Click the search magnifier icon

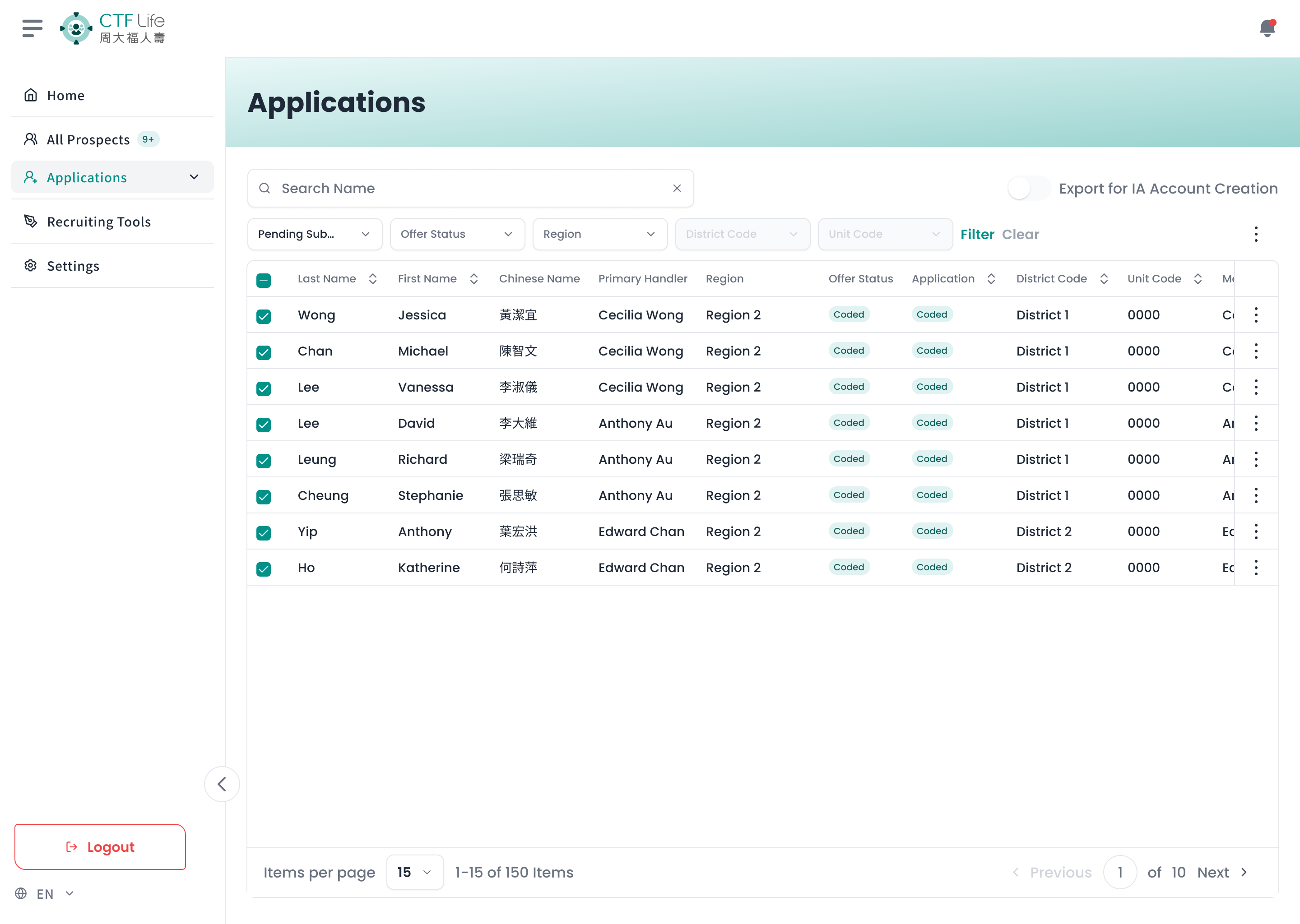click(x=265, y=188)
